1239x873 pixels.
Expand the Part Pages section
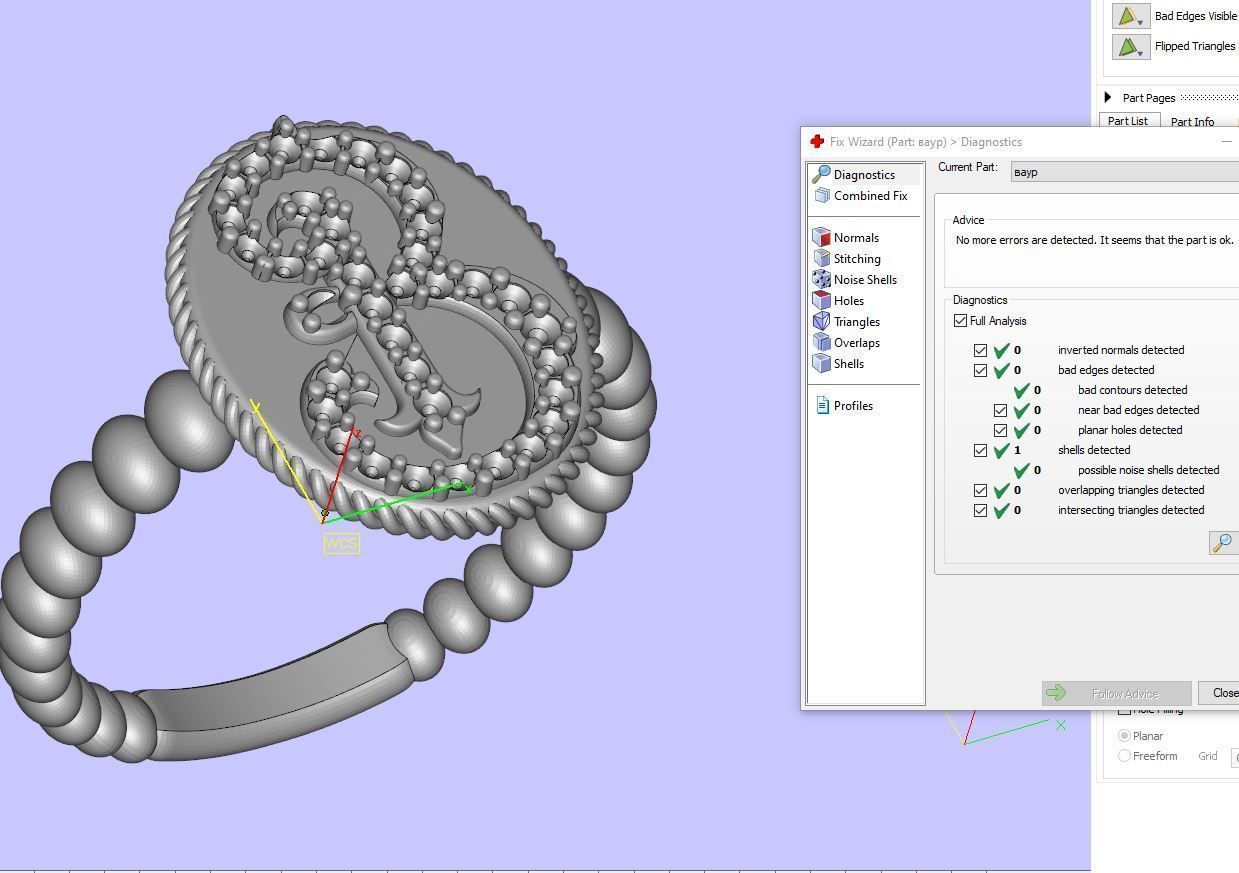coord(1108,98)
